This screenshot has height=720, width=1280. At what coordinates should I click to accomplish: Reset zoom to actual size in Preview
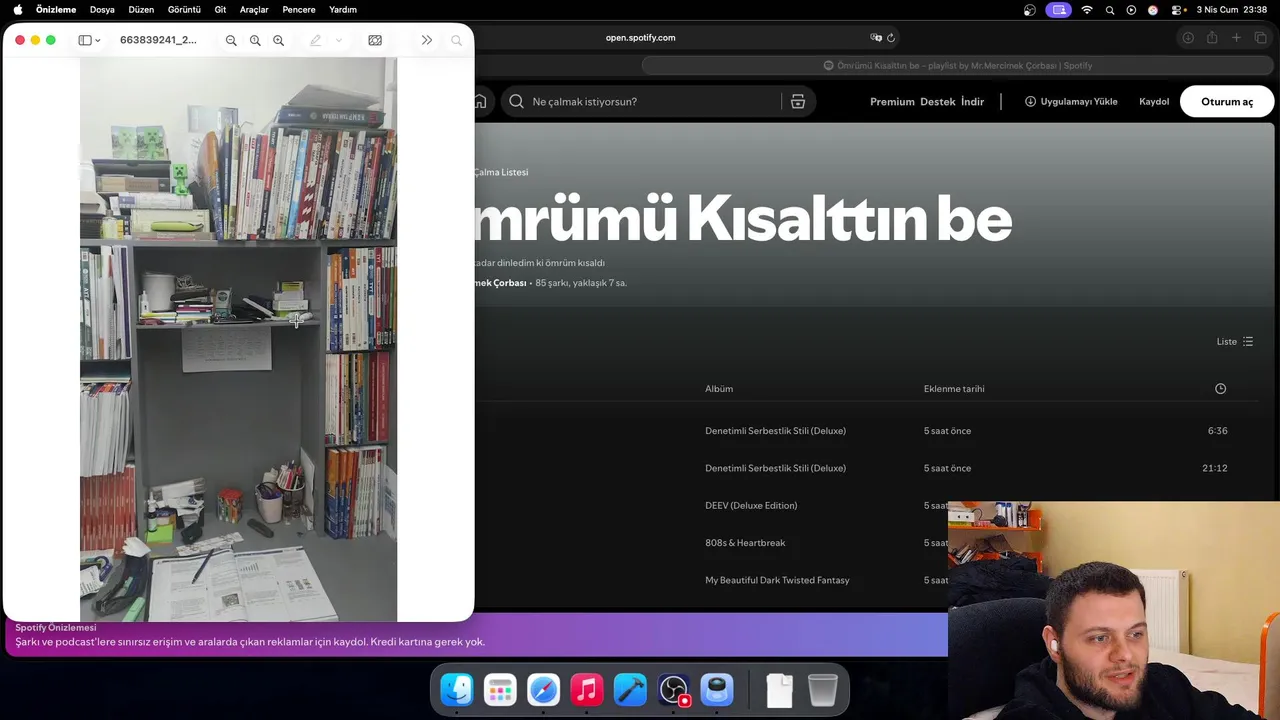[x=255, y=40]
